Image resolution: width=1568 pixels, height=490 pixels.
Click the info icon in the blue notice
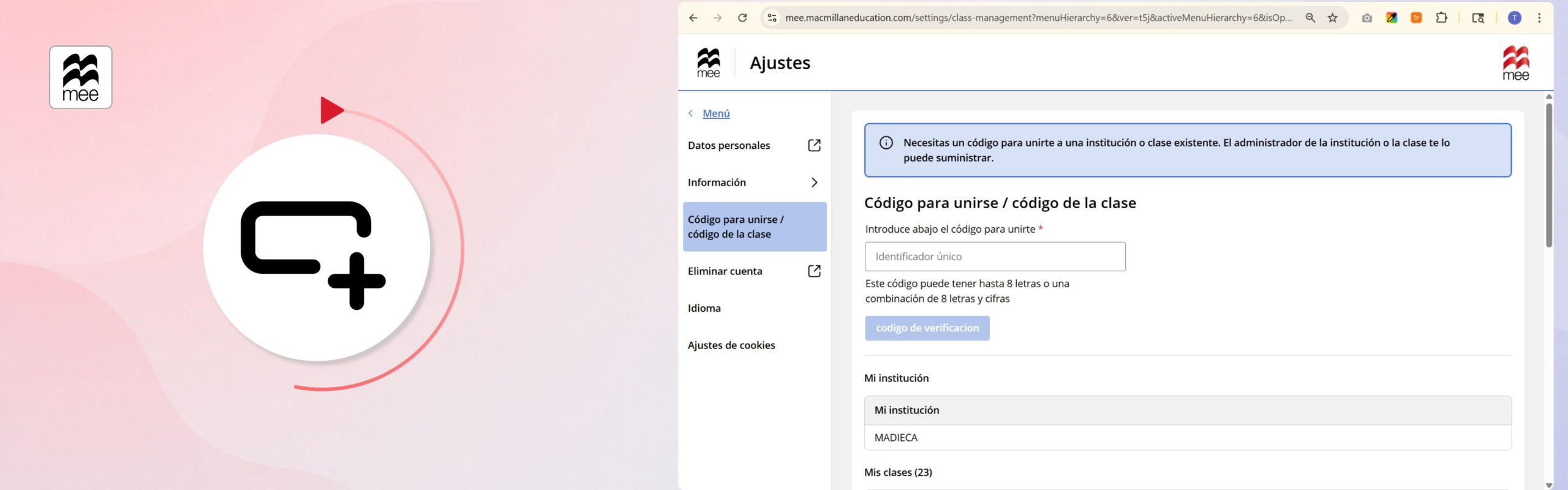point(886,143)
